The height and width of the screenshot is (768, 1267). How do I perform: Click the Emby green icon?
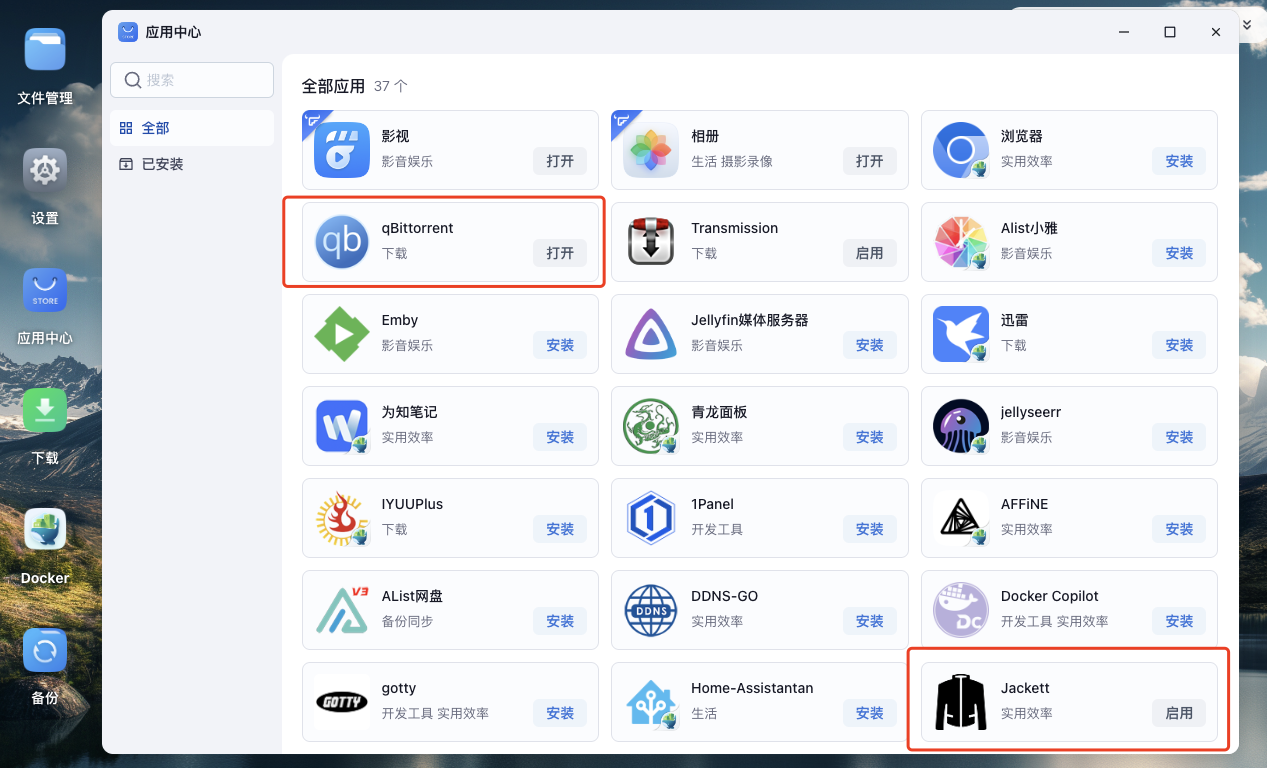342,334
